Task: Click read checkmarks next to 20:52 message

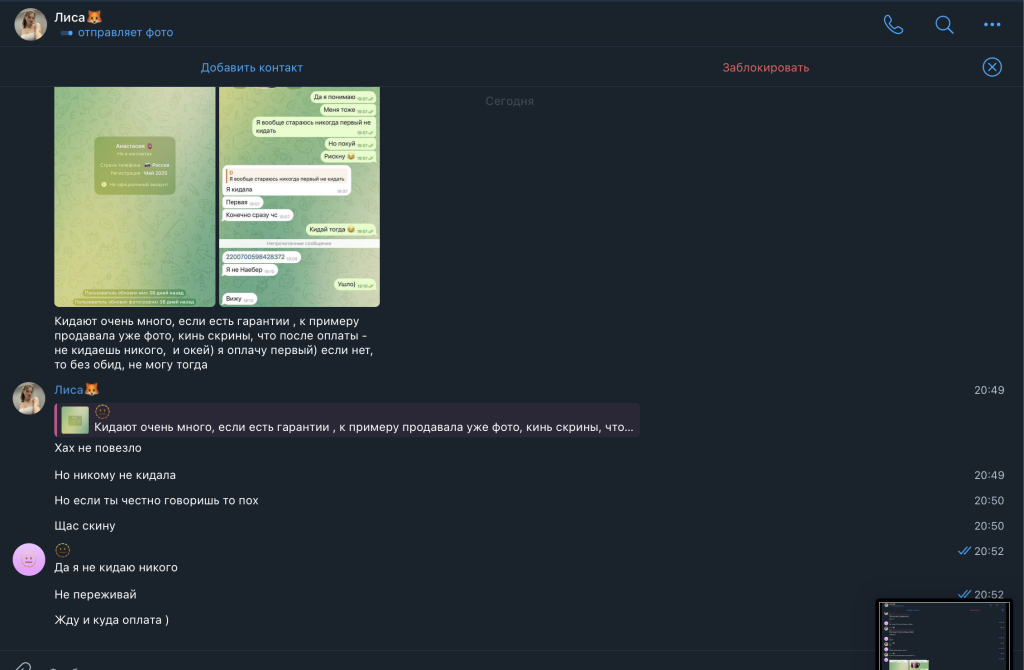Action: [964, 551]
